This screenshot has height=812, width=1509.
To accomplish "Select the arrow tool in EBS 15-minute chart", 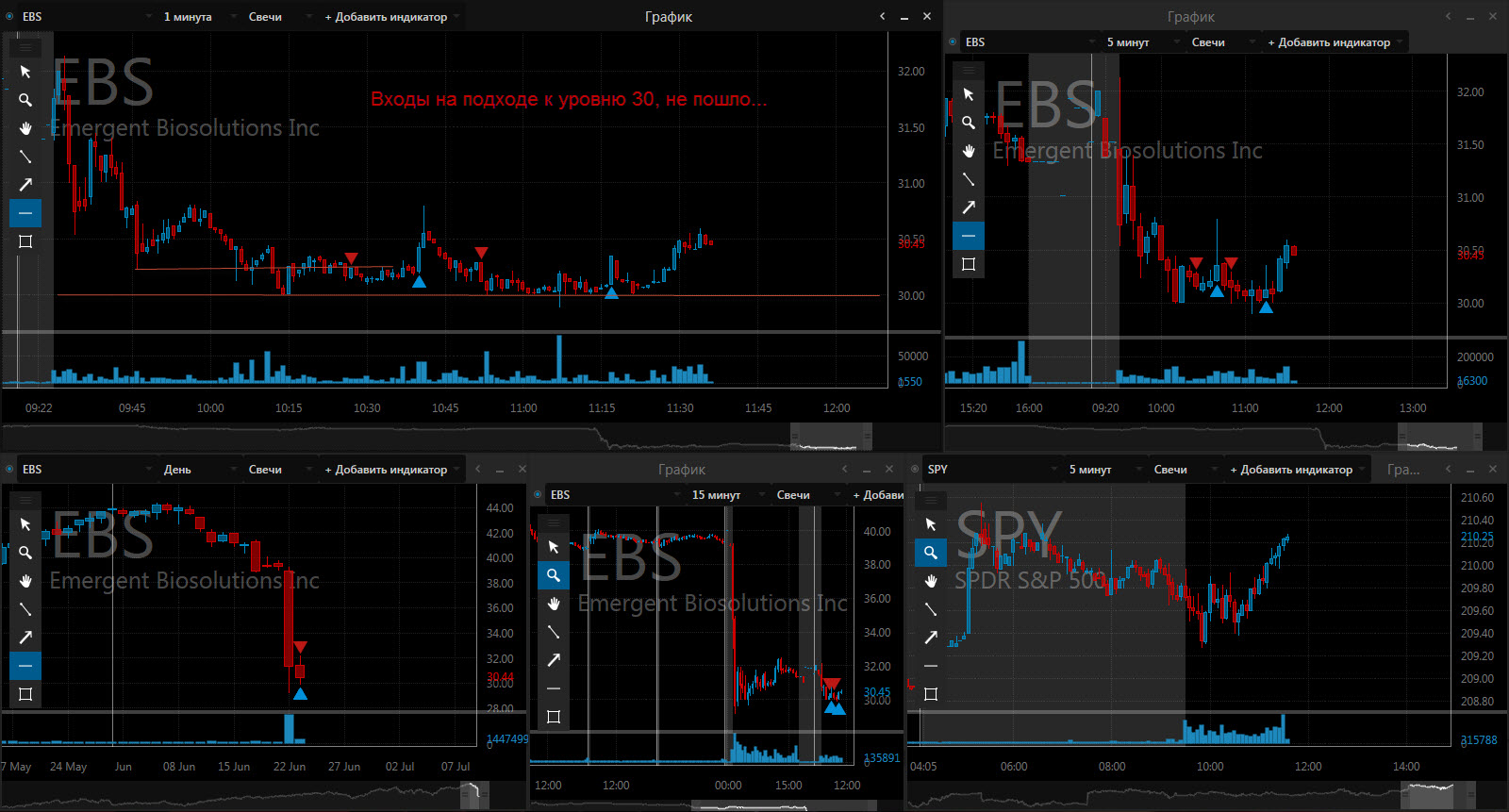I will [x=554, y=660].
